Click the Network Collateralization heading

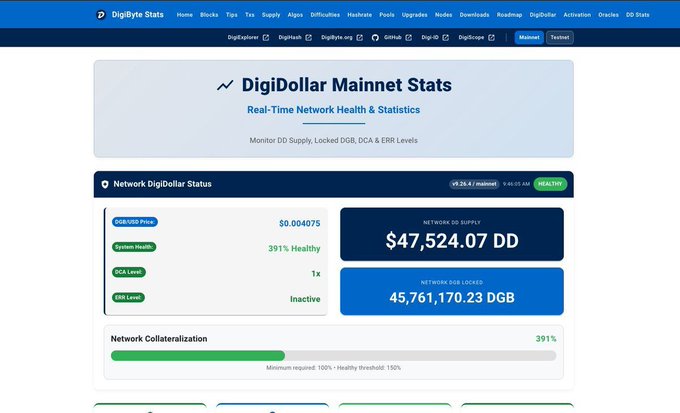tap(159, 339)
